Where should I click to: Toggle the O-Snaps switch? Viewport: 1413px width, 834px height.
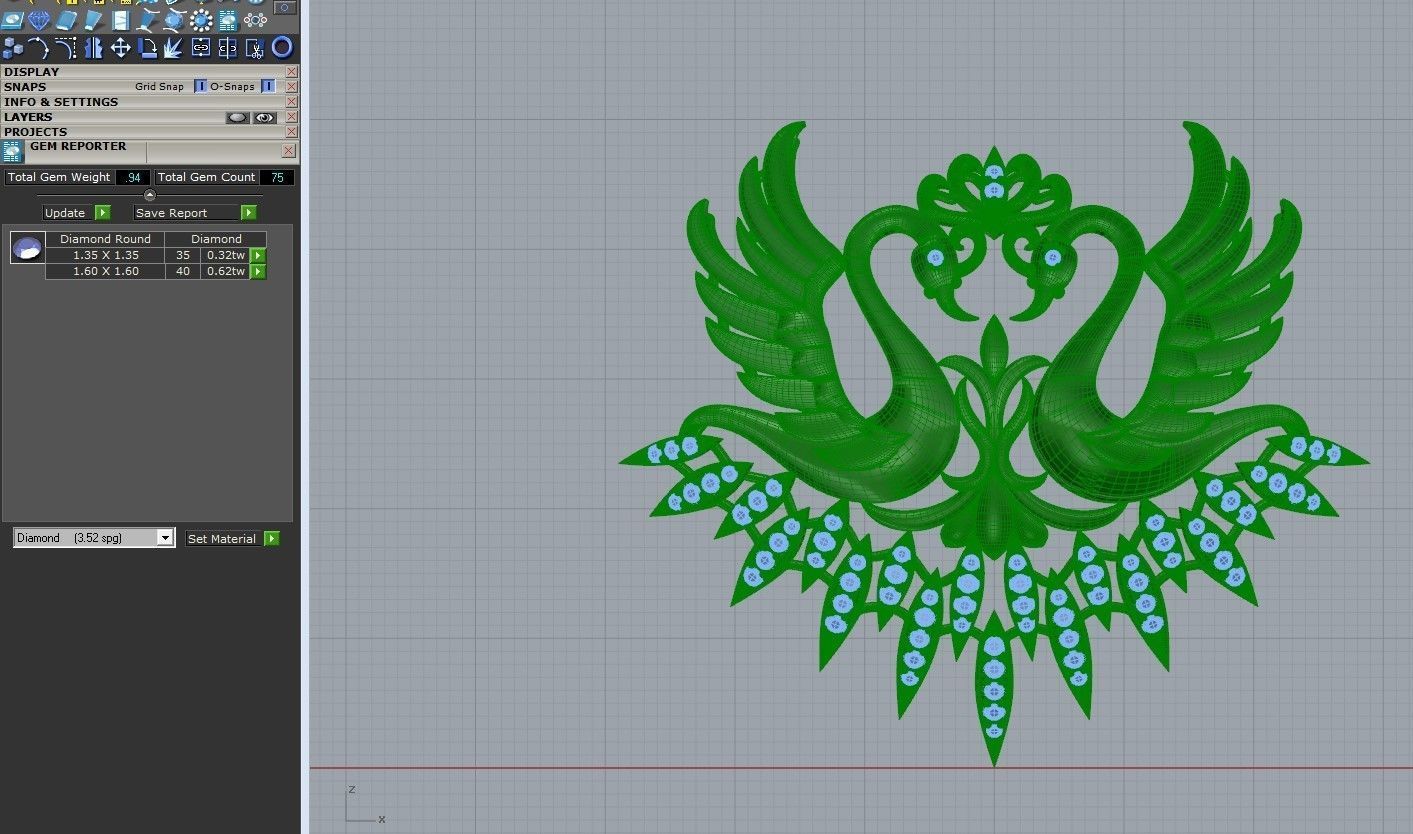[x=268, y=86]
